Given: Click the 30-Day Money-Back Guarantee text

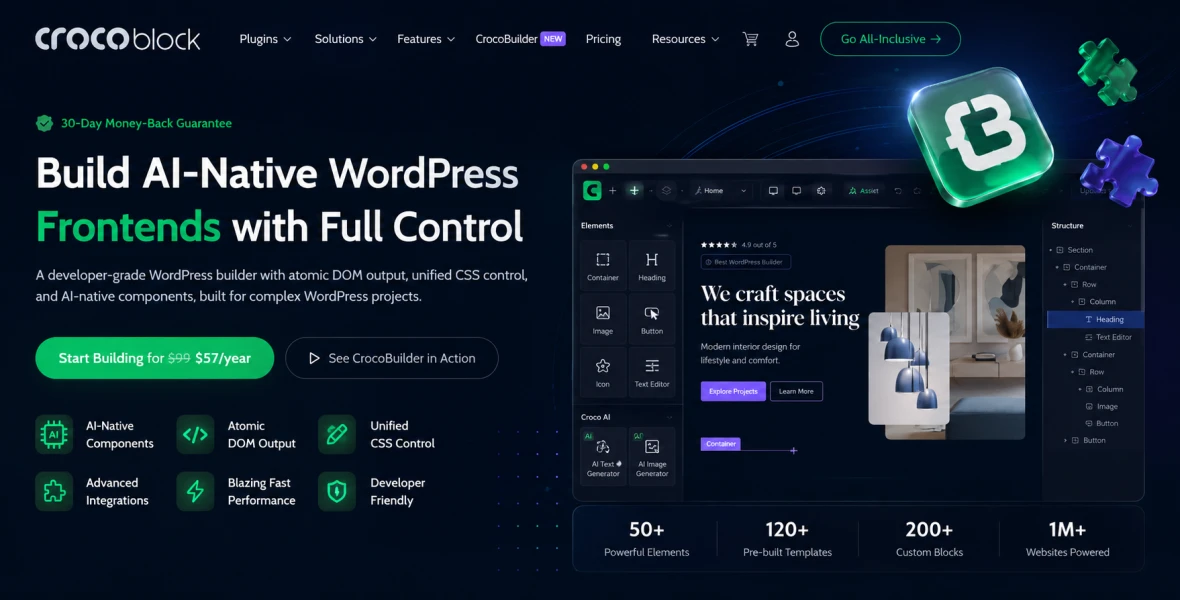Looking at the screenshot, I should [x=146, y=123].
